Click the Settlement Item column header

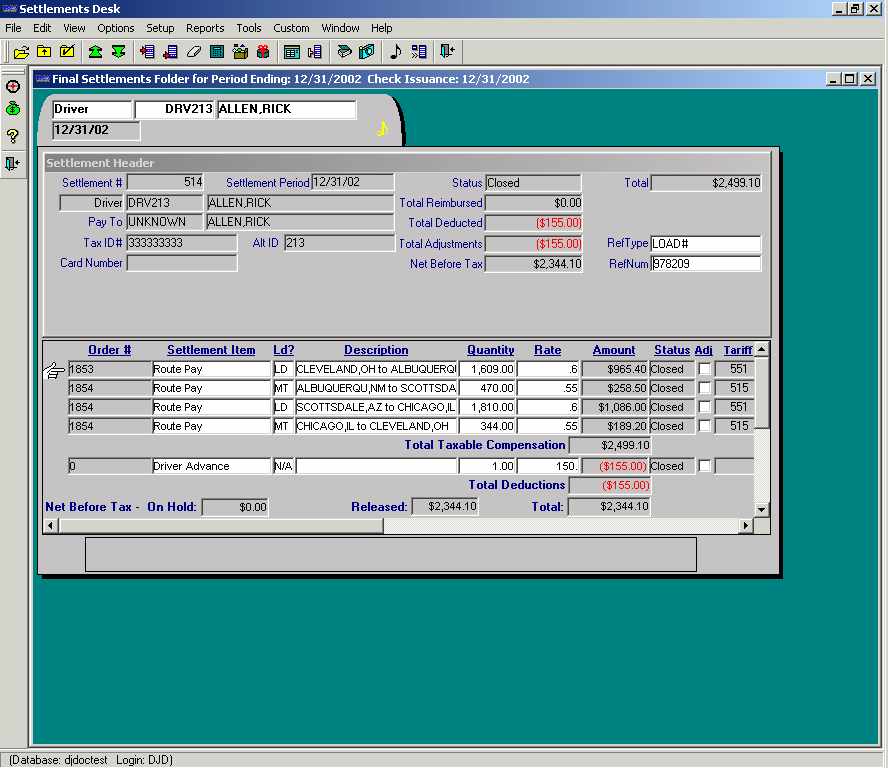pyautogui.click(x=211, y=350)
